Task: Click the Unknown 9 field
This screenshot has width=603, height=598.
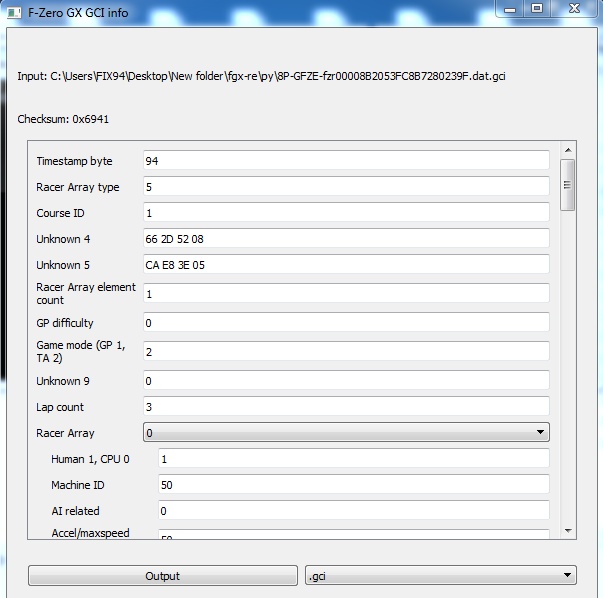Action: 346,381
